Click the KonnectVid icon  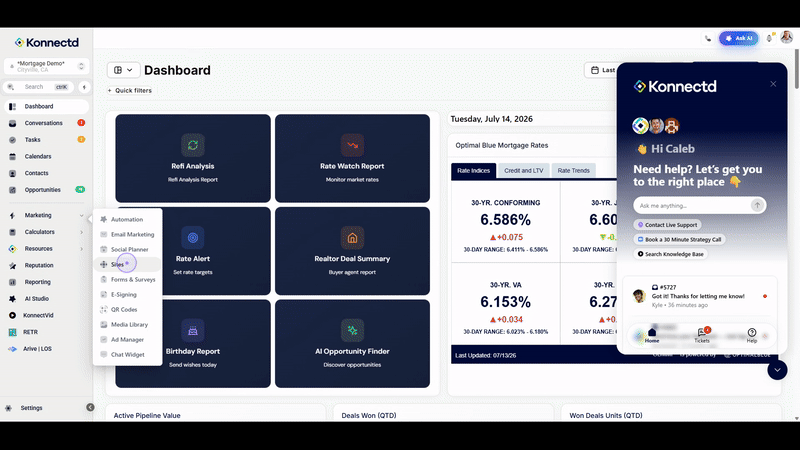pyautogui.click(x=13, y=315)
